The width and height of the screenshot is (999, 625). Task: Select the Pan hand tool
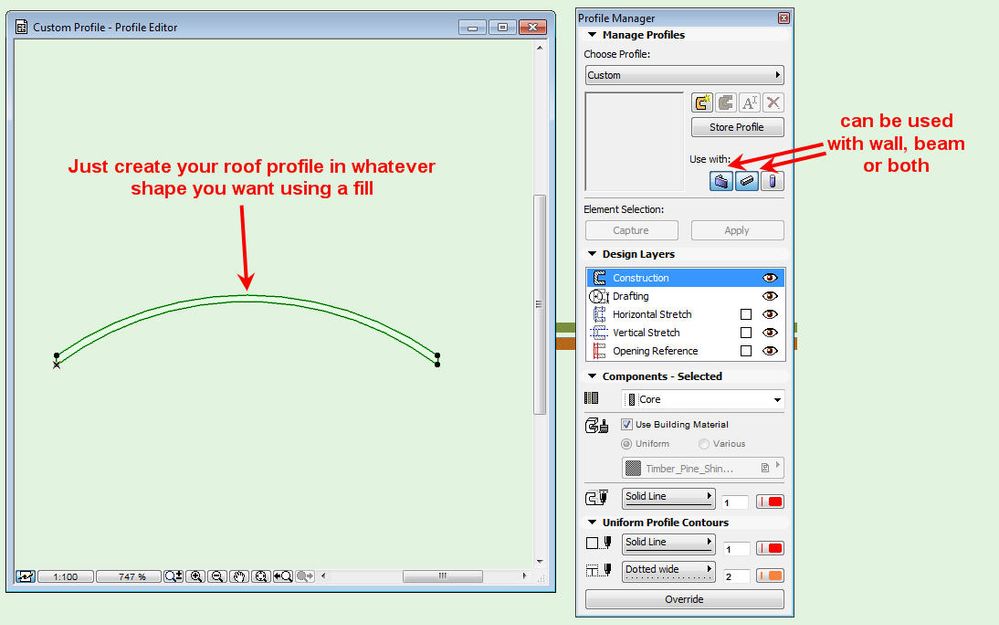[x=239, y=577]
